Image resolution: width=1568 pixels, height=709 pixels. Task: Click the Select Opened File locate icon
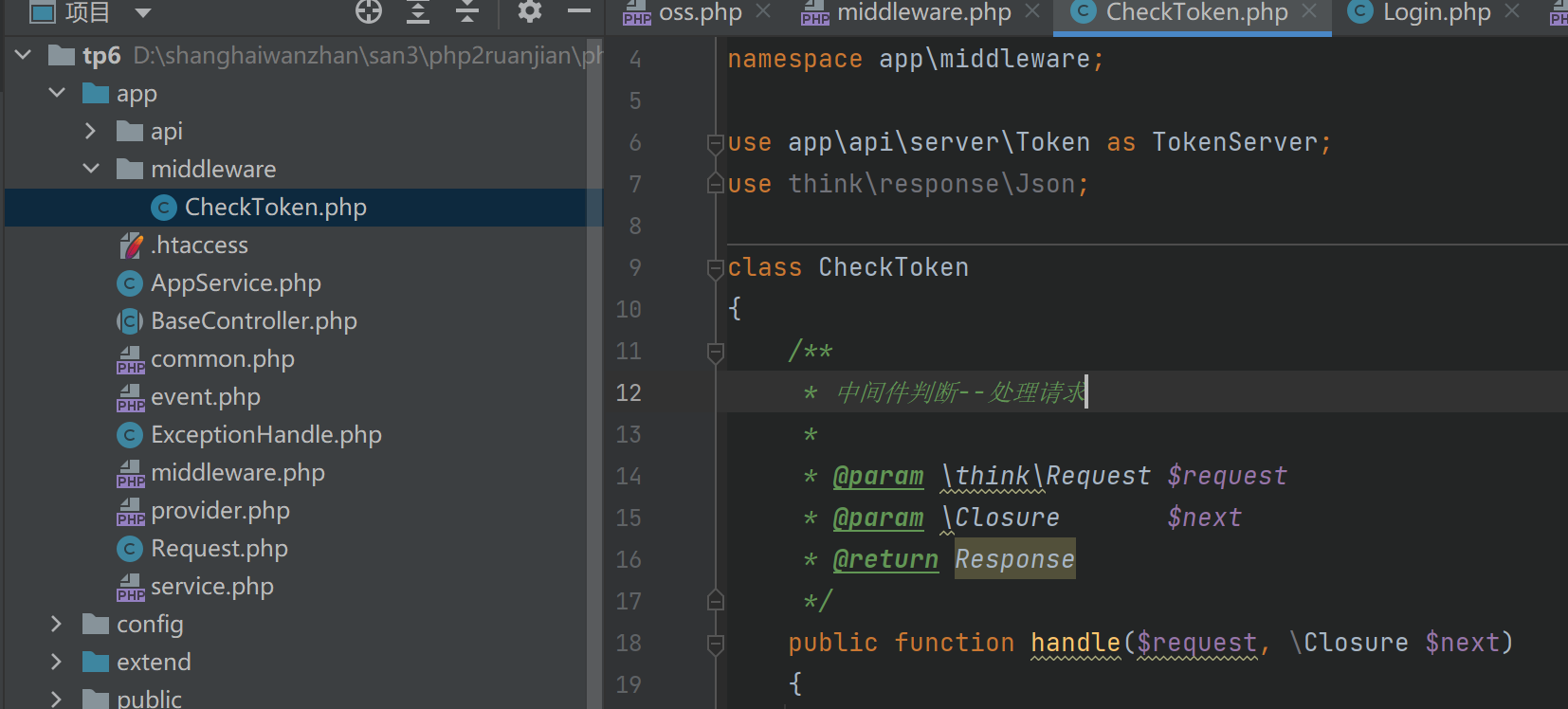(x=369, y=11)
